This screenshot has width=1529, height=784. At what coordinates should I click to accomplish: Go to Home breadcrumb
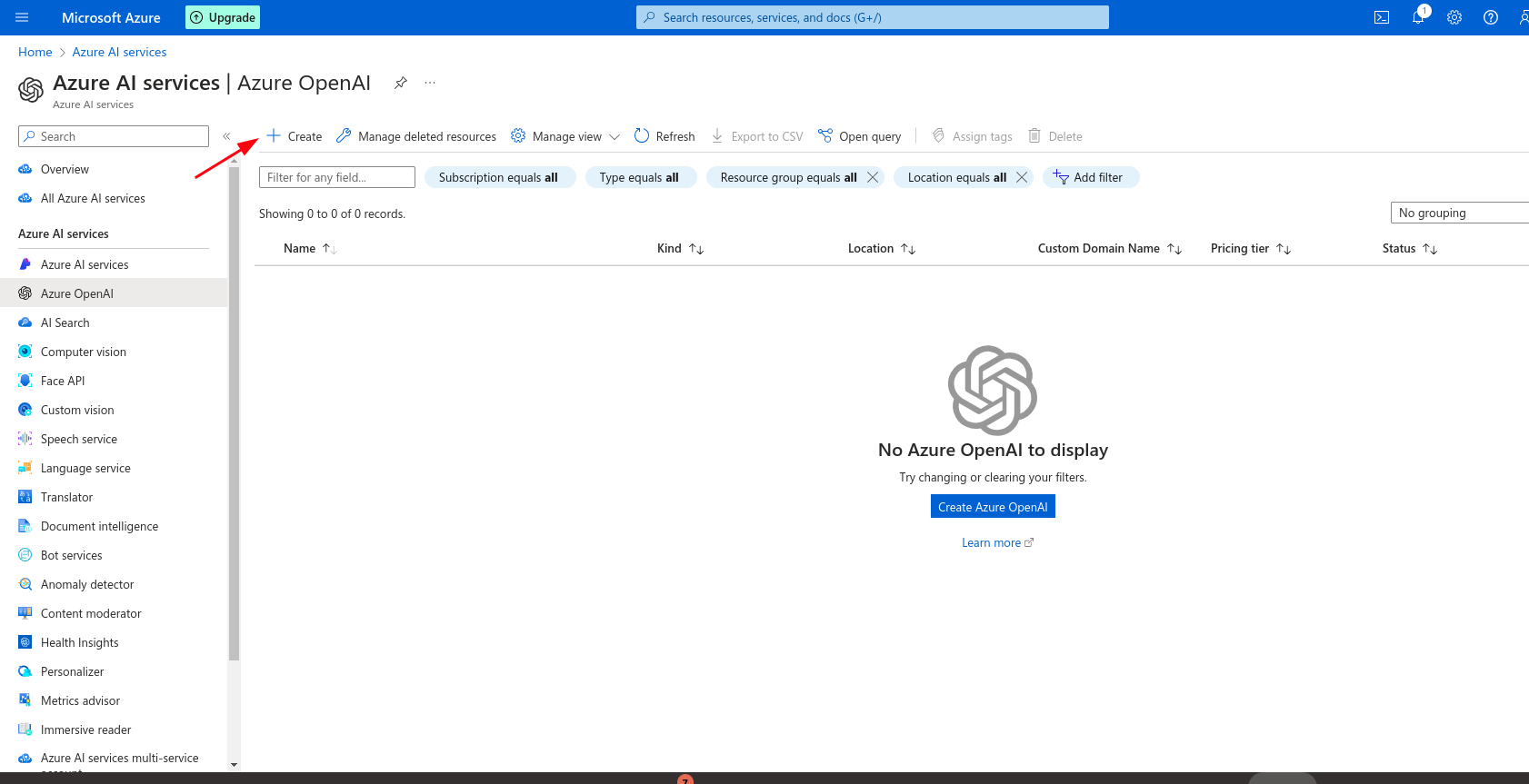pos(35,52)
